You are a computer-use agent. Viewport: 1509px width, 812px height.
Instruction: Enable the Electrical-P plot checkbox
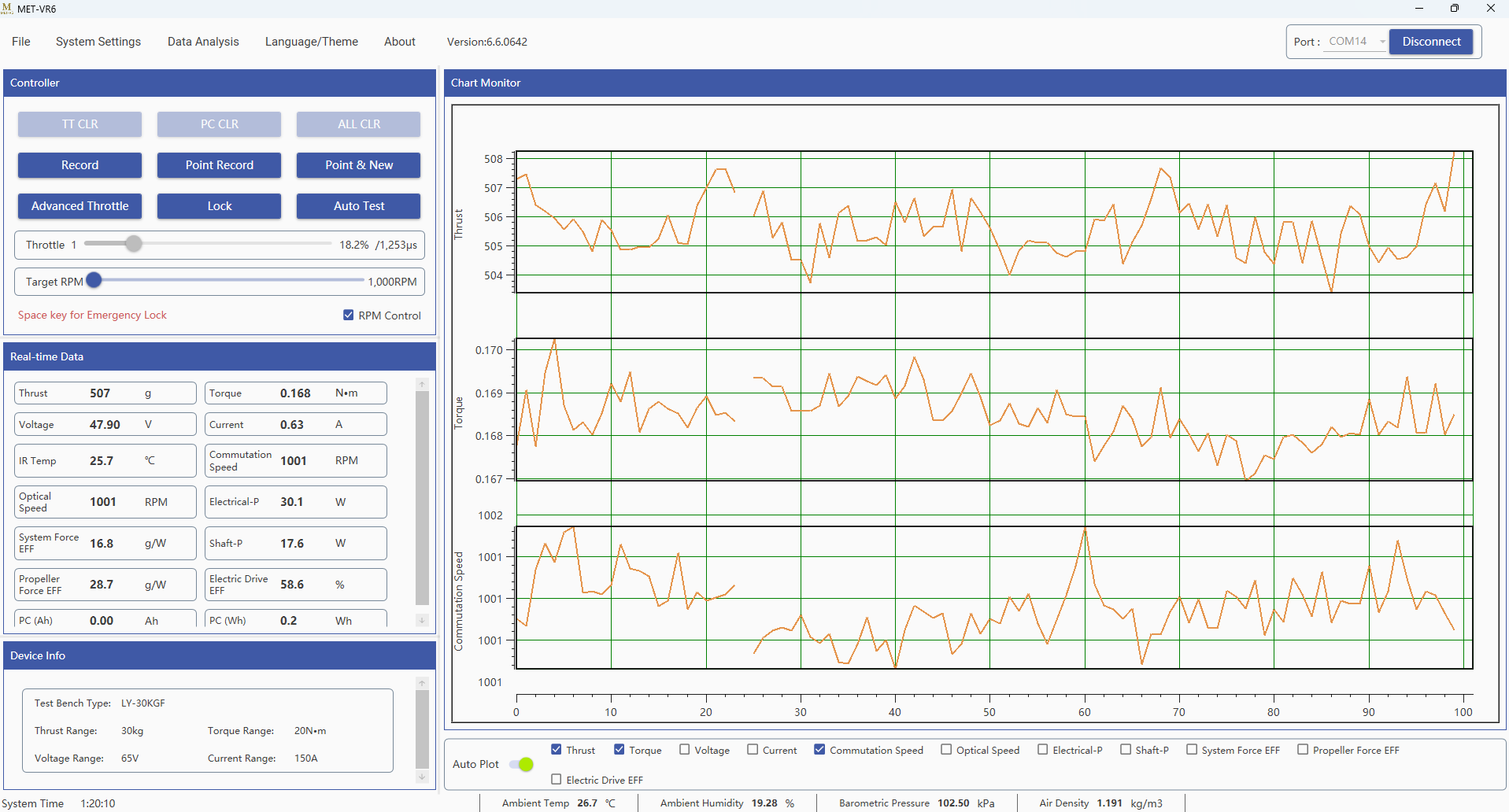point(1043,749)
